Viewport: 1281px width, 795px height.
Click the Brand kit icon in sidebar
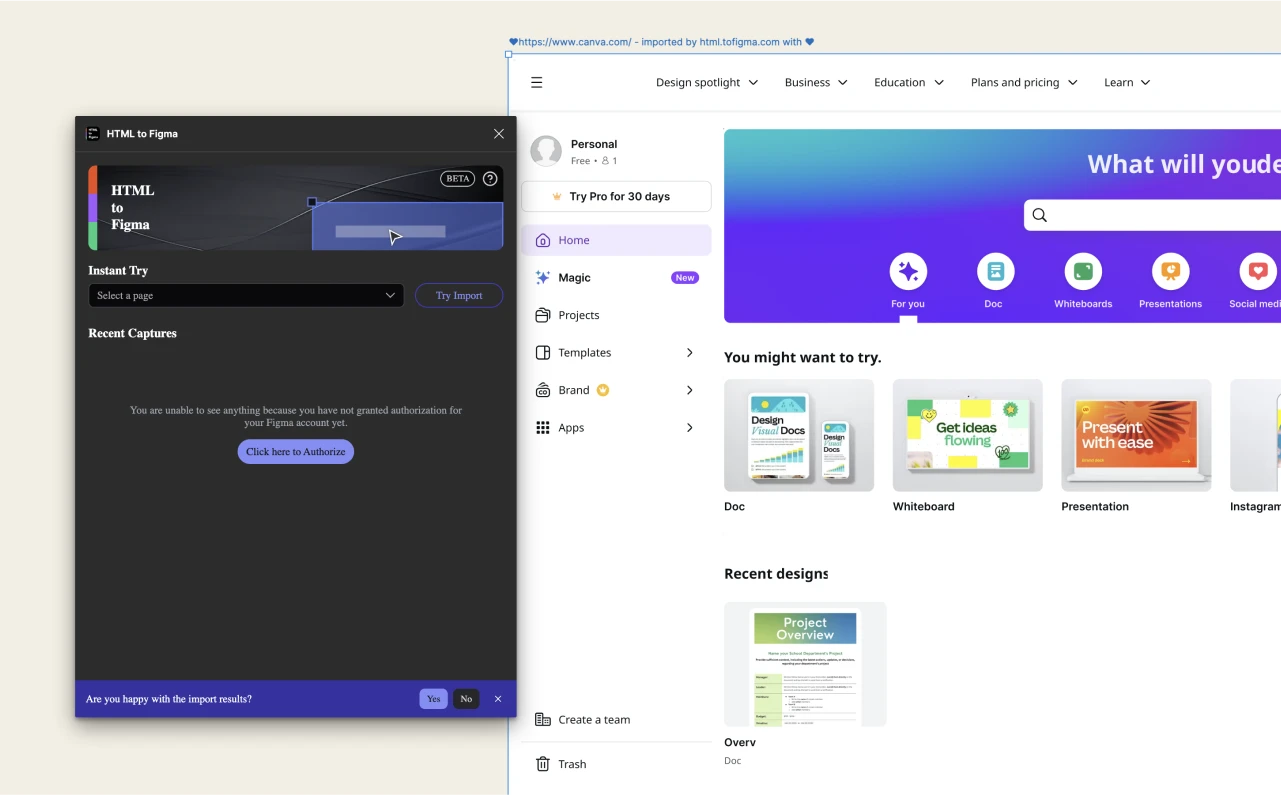point(543,390)
